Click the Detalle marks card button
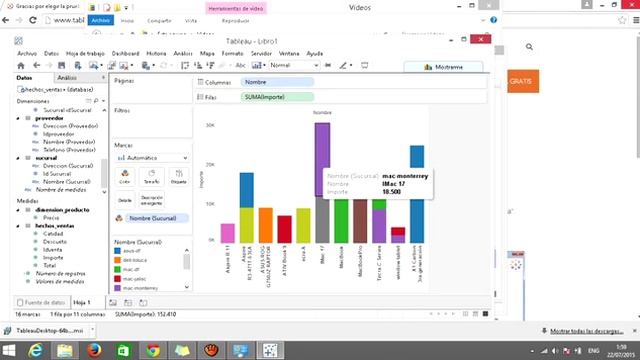The image size is (640, 360). click(x=125, y=200)
